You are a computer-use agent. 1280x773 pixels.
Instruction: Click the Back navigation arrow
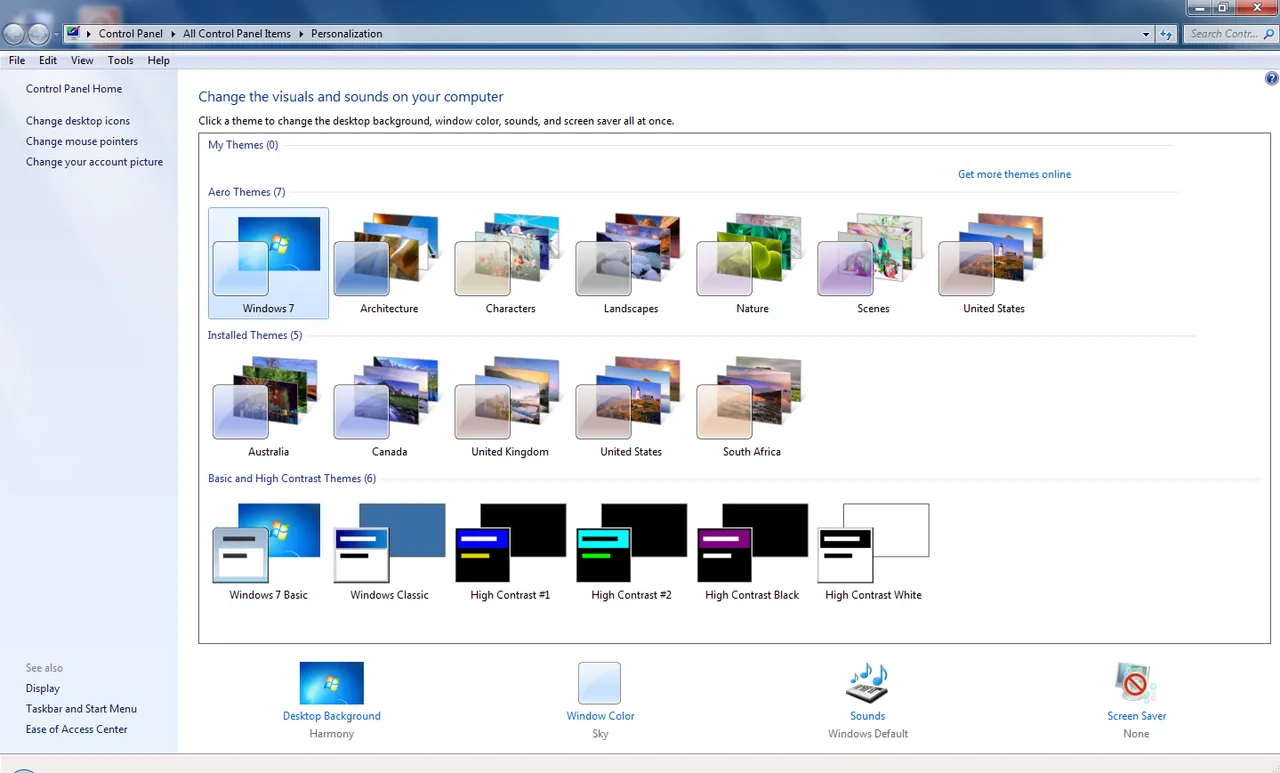pos(14,34)
